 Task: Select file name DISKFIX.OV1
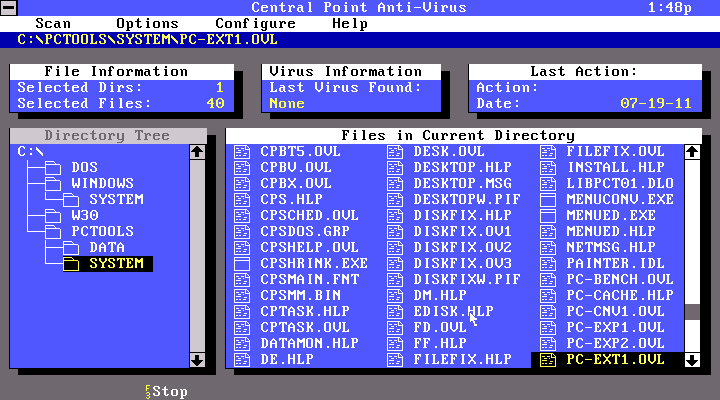click(462, 232)
